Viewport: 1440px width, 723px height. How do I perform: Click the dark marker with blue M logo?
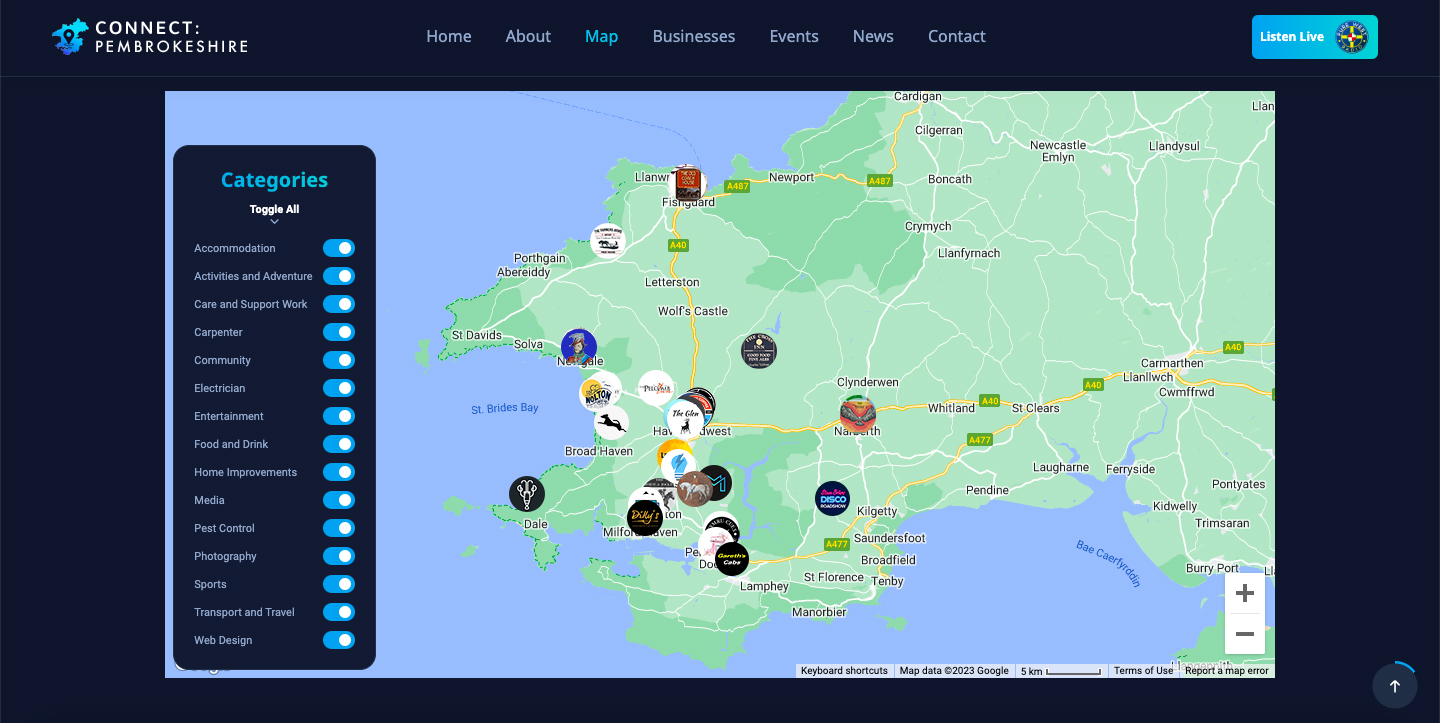coord(716,483)
